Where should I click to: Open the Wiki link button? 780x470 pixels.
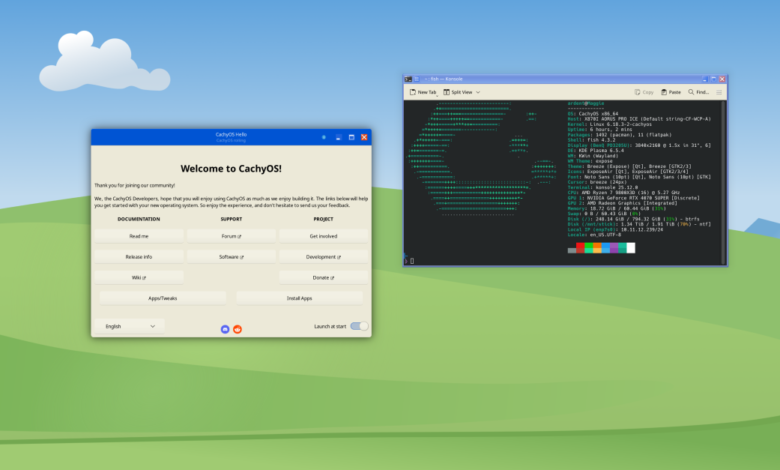tap(139, 278)
